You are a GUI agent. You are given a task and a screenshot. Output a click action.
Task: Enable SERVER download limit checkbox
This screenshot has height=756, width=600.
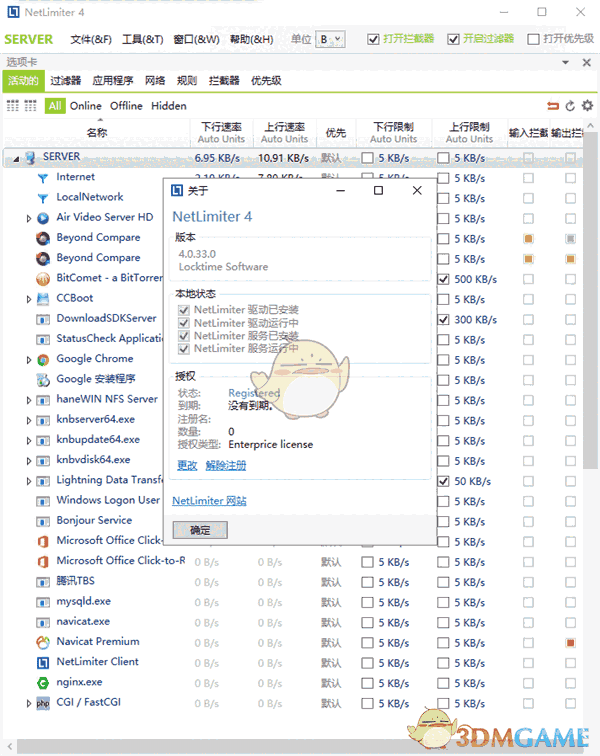[x=367, y=158]
